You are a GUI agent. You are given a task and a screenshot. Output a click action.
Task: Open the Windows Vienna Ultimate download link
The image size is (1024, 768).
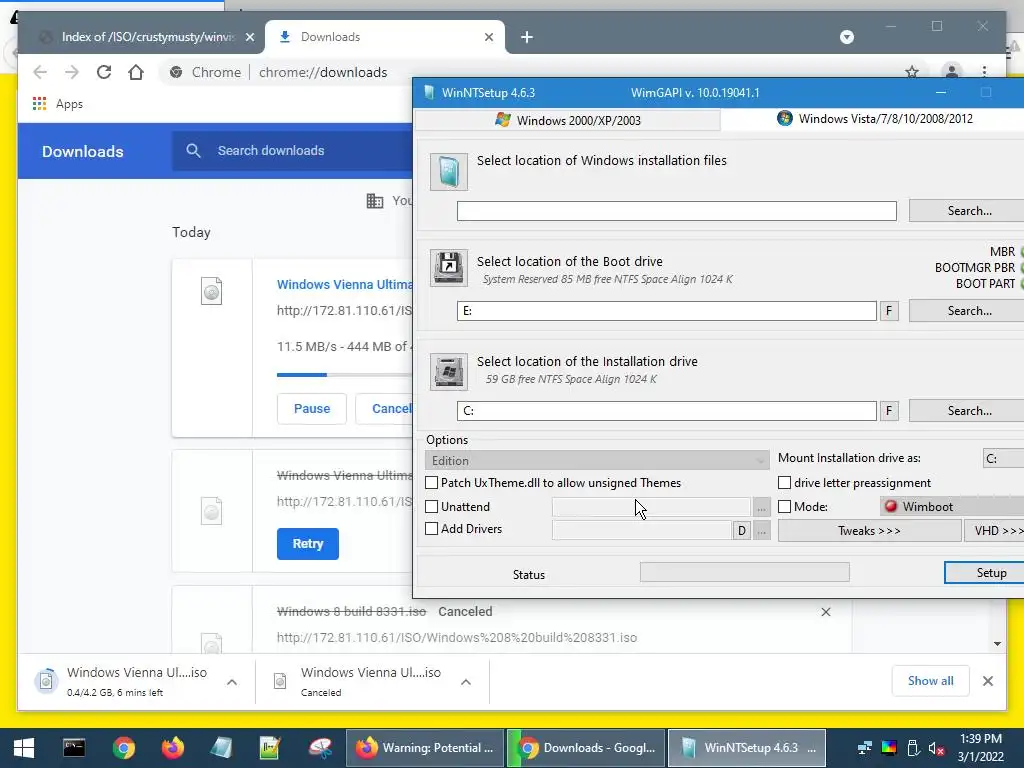coord(345,285)
